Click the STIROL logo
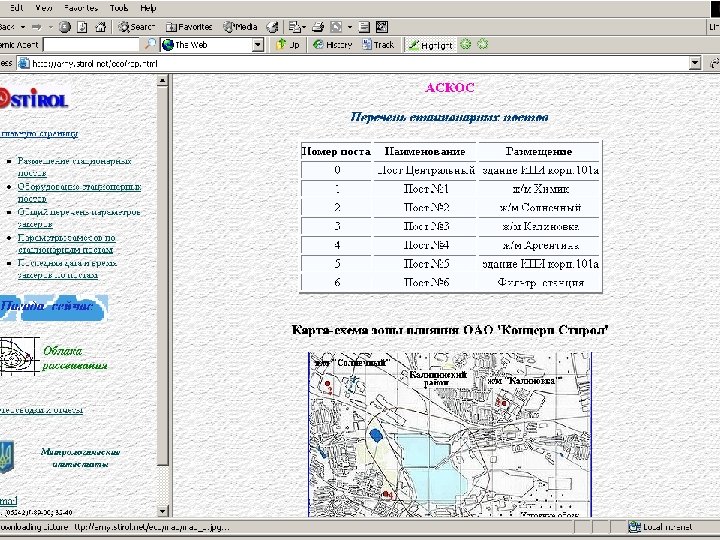Viewport: 720px width, 540px height. [x=37, y=97]
